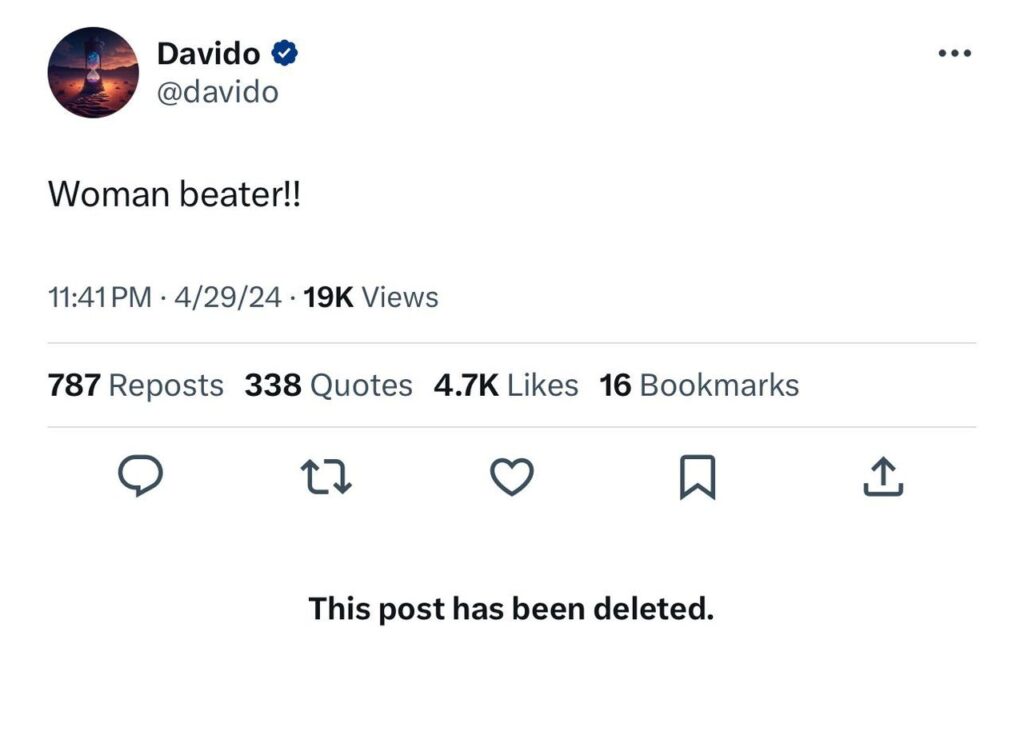Open the 338 Quotes list
This screenshot has width=1024, height=755.
click(x=328, y=385)
